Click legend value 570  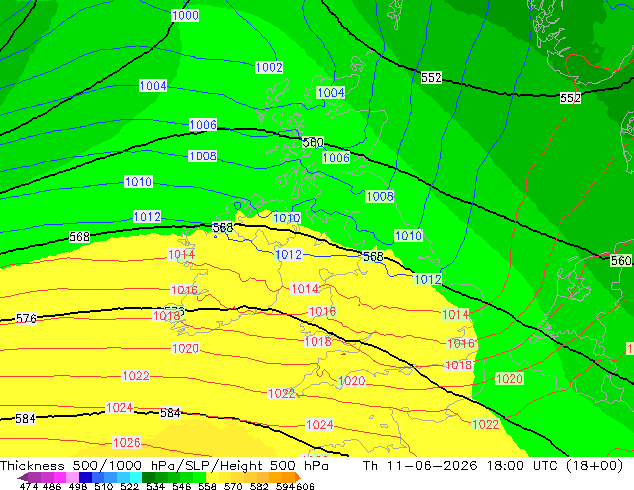tap(233, 486)
